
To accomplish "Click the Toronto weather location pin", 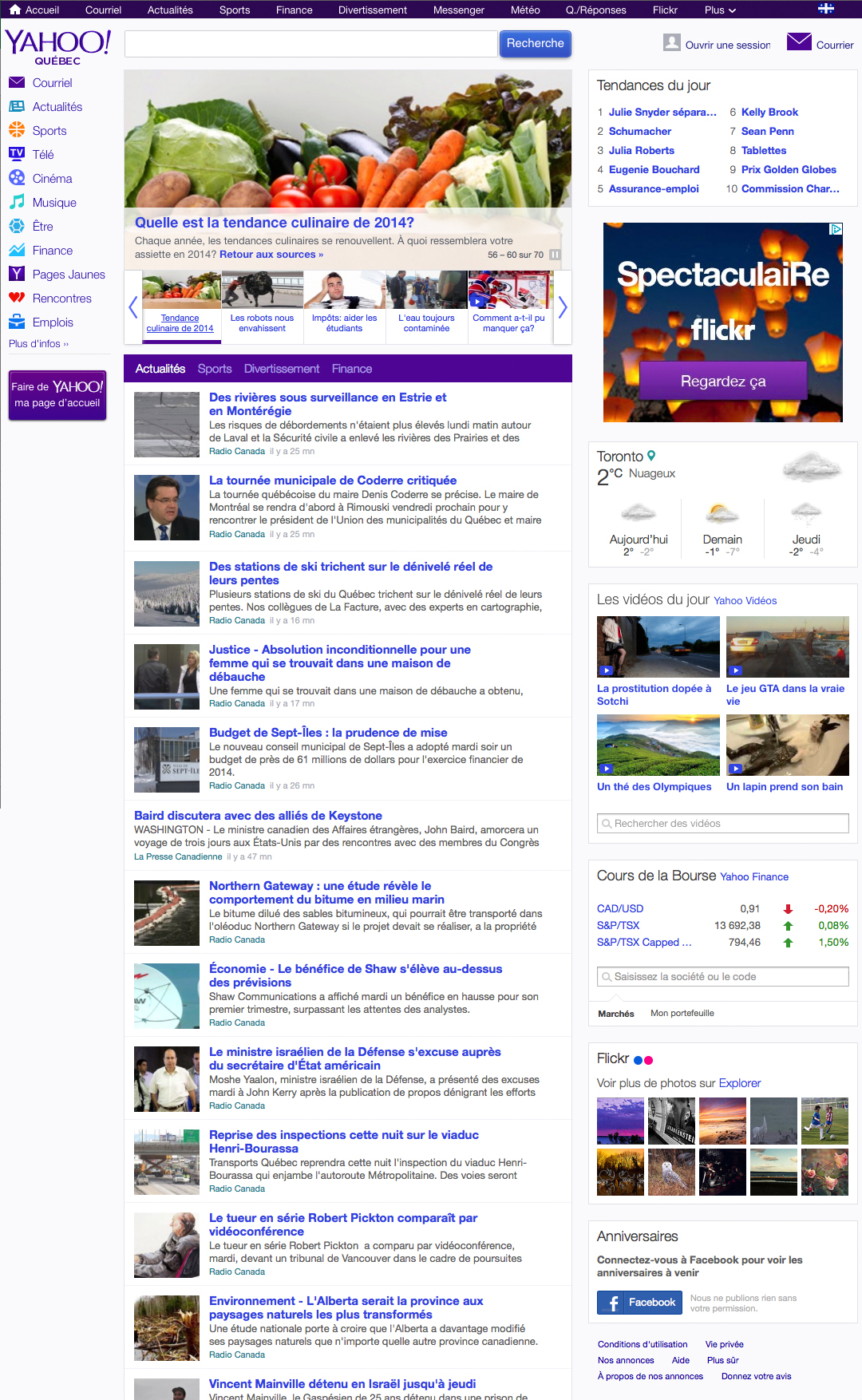I will (651, 456).
